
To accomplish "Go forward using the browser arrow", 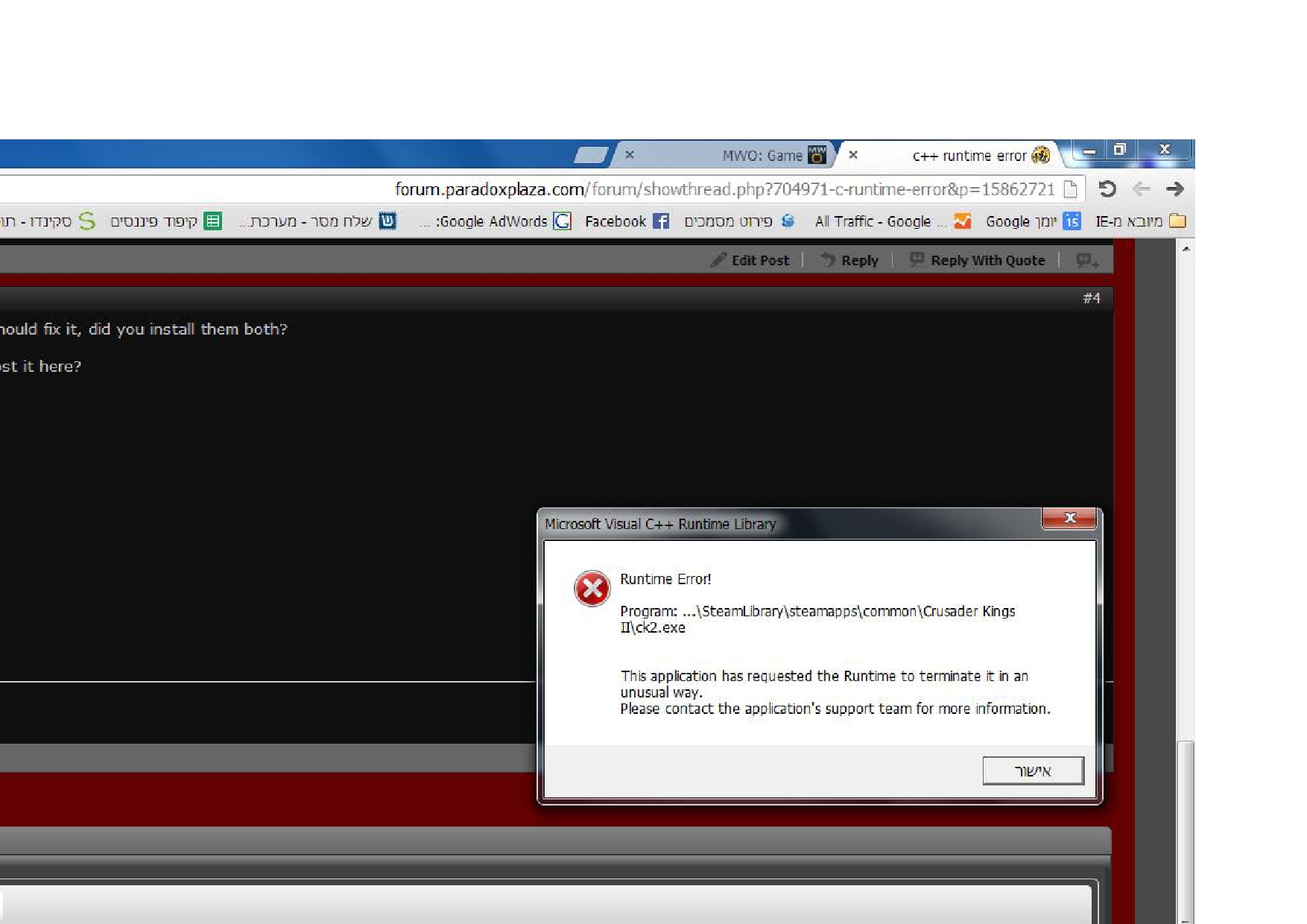I will (1175, 189).
